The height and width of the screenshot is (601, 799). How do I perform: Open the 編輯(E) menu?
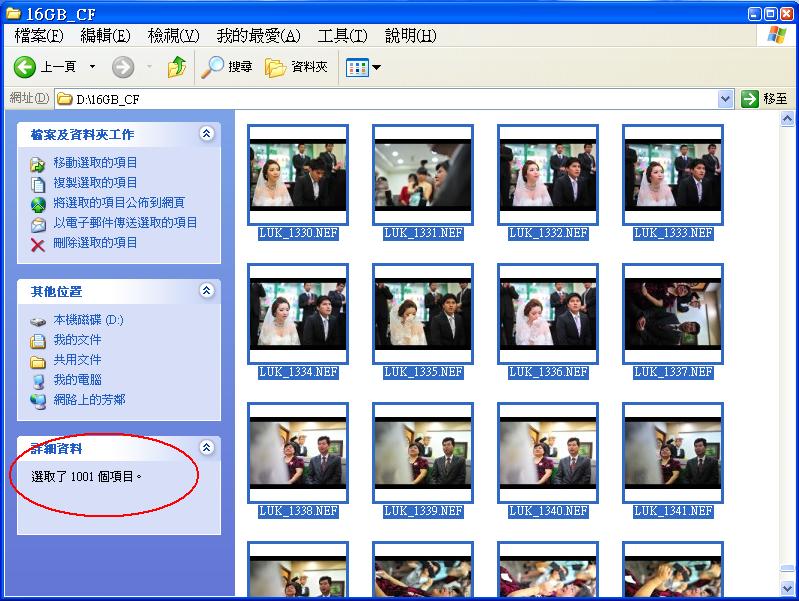pos(105,36)
